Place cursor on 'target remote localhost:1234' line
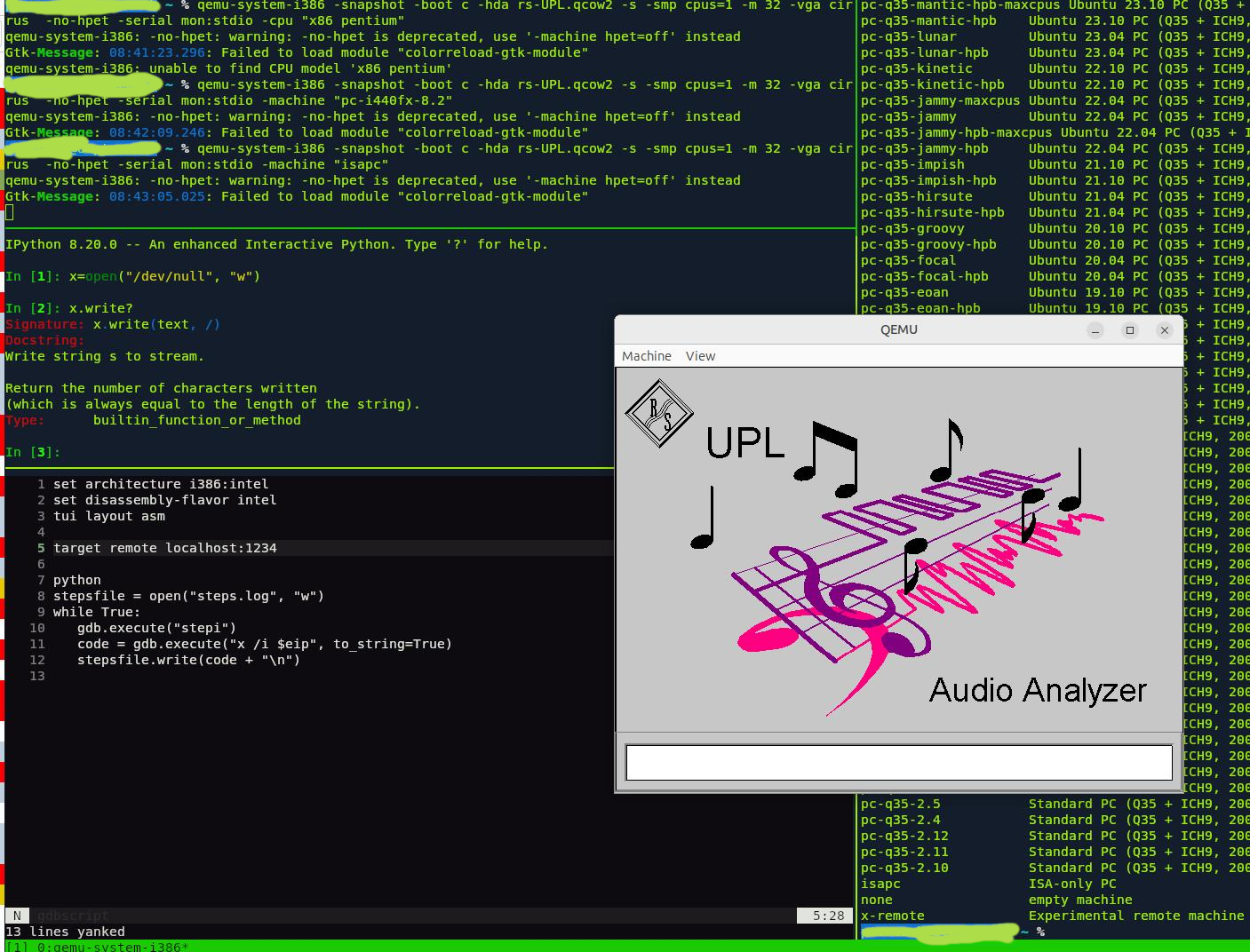The height and width of the screenshot is (952, 1250). pos(165,548)
